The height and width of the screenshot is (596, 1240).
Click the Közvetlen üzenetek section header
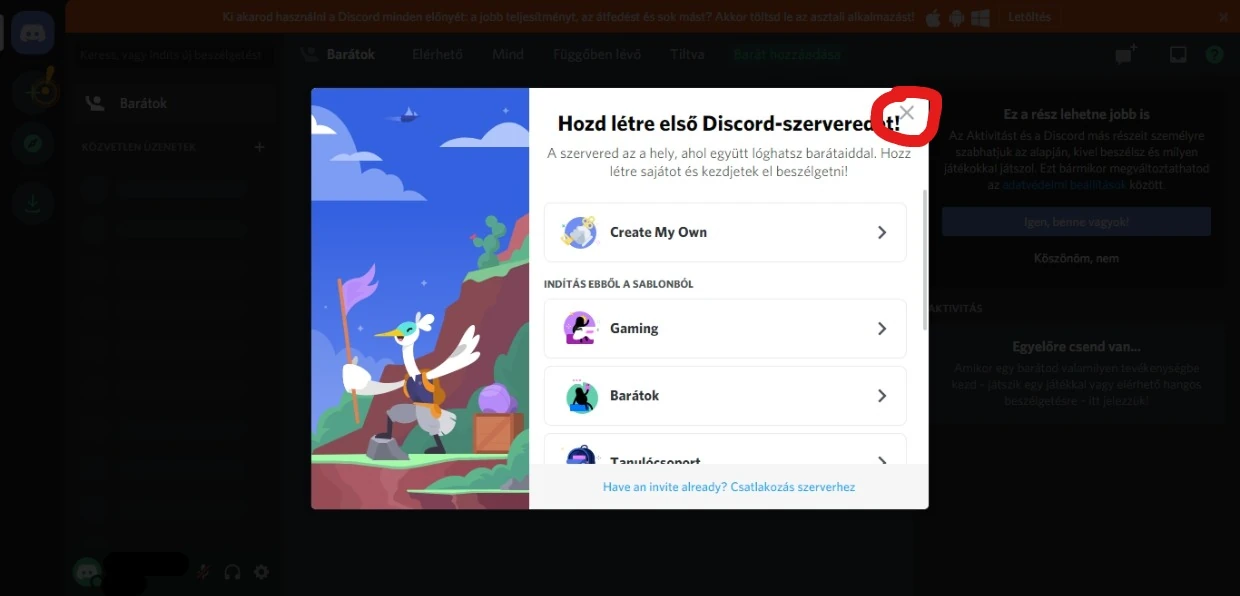point(139,147)
